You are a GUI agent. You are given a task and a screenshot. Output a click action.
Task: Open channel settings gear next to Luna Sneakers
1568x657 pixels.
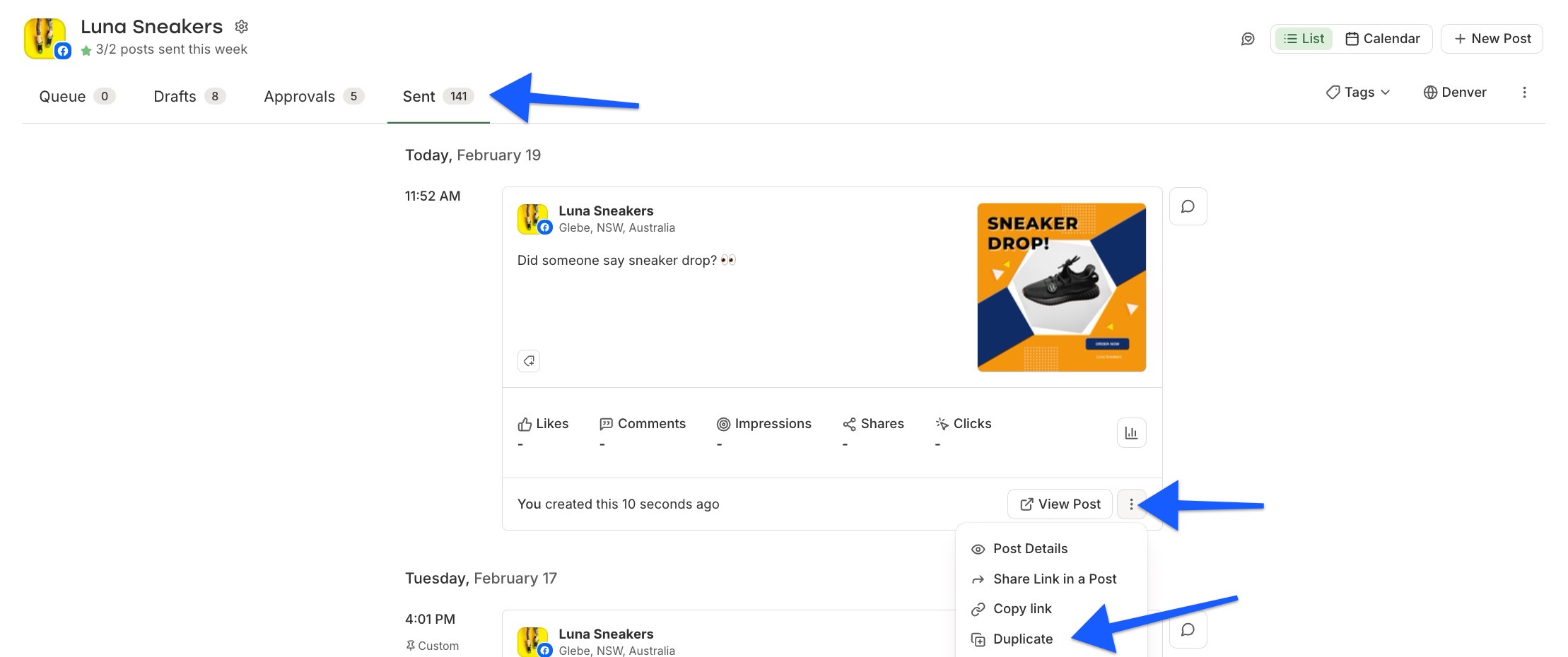click(x=242, y=27)
